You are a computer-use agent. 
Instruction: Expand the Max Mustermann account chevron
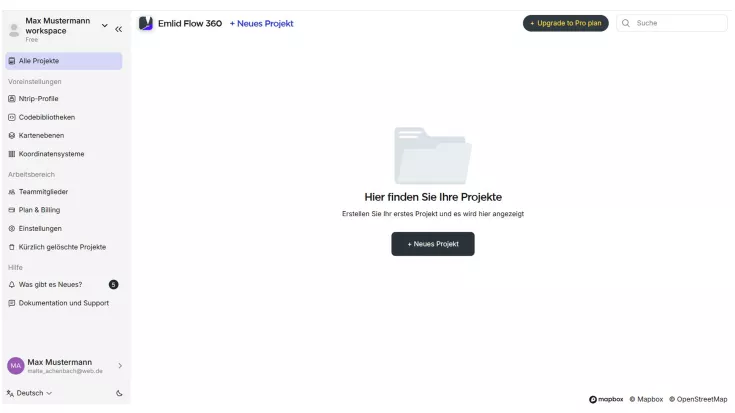click(120, 366)
